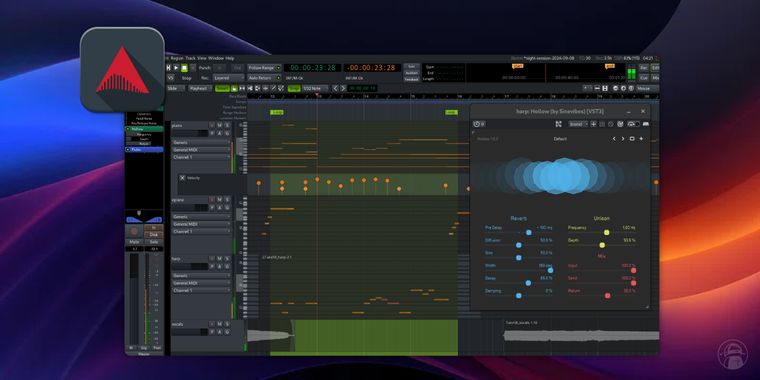
Task: Mute the harp track
Action: tap(219, 259)
